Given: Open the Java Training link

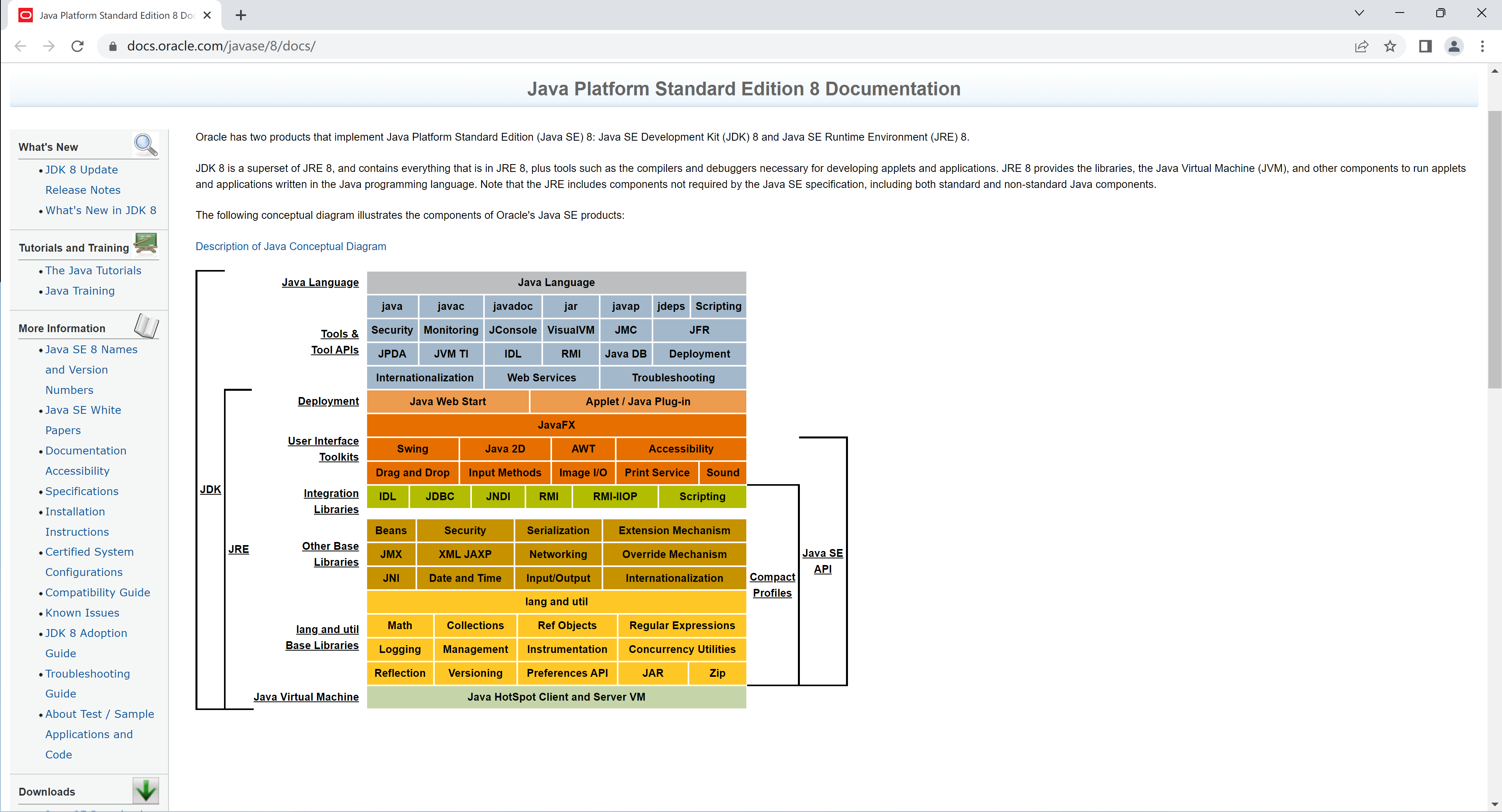Looking at the screenshot, I should 80,291.
